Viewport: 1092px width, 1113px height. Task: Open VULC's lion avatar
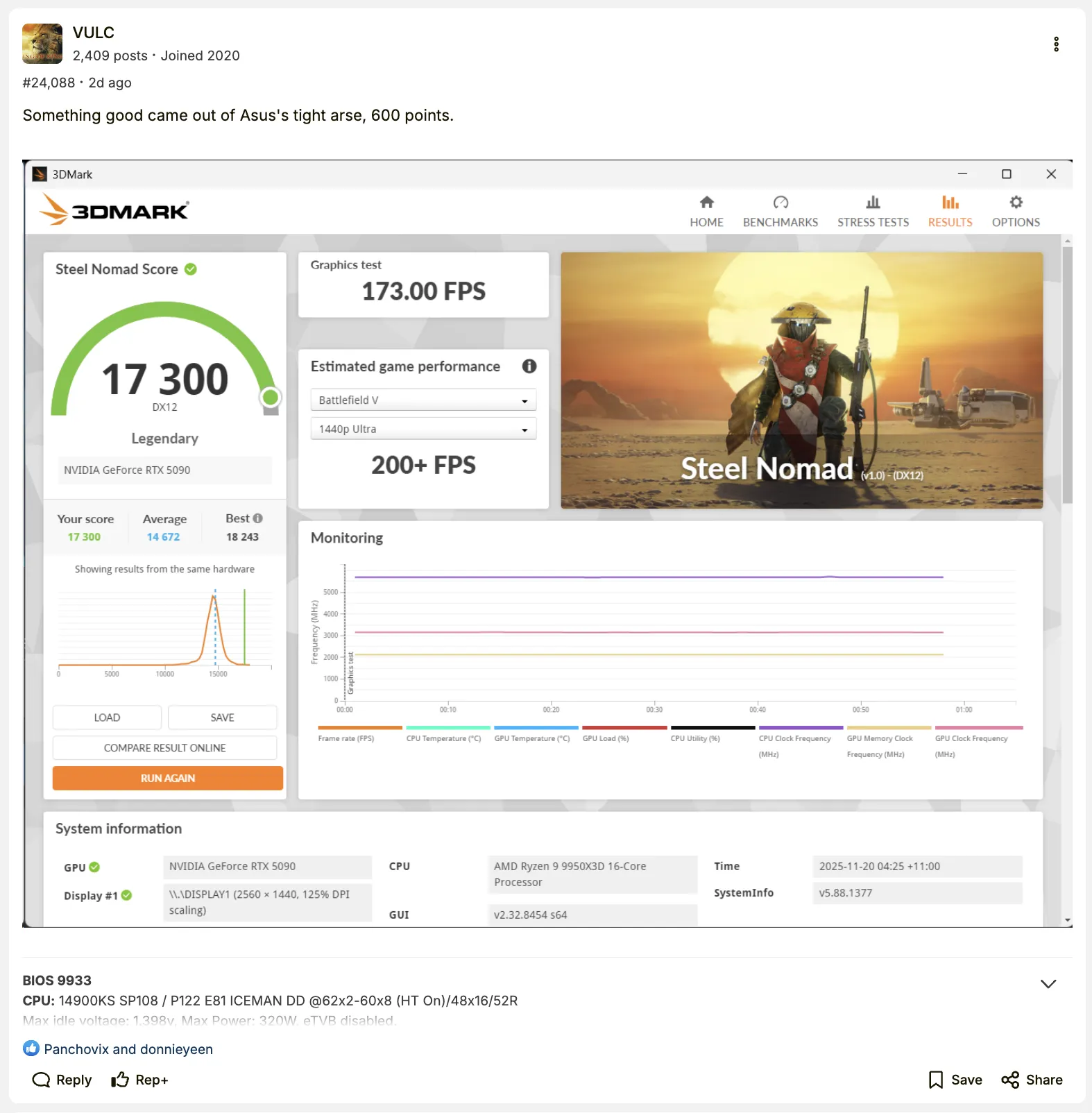pos(42,44)
